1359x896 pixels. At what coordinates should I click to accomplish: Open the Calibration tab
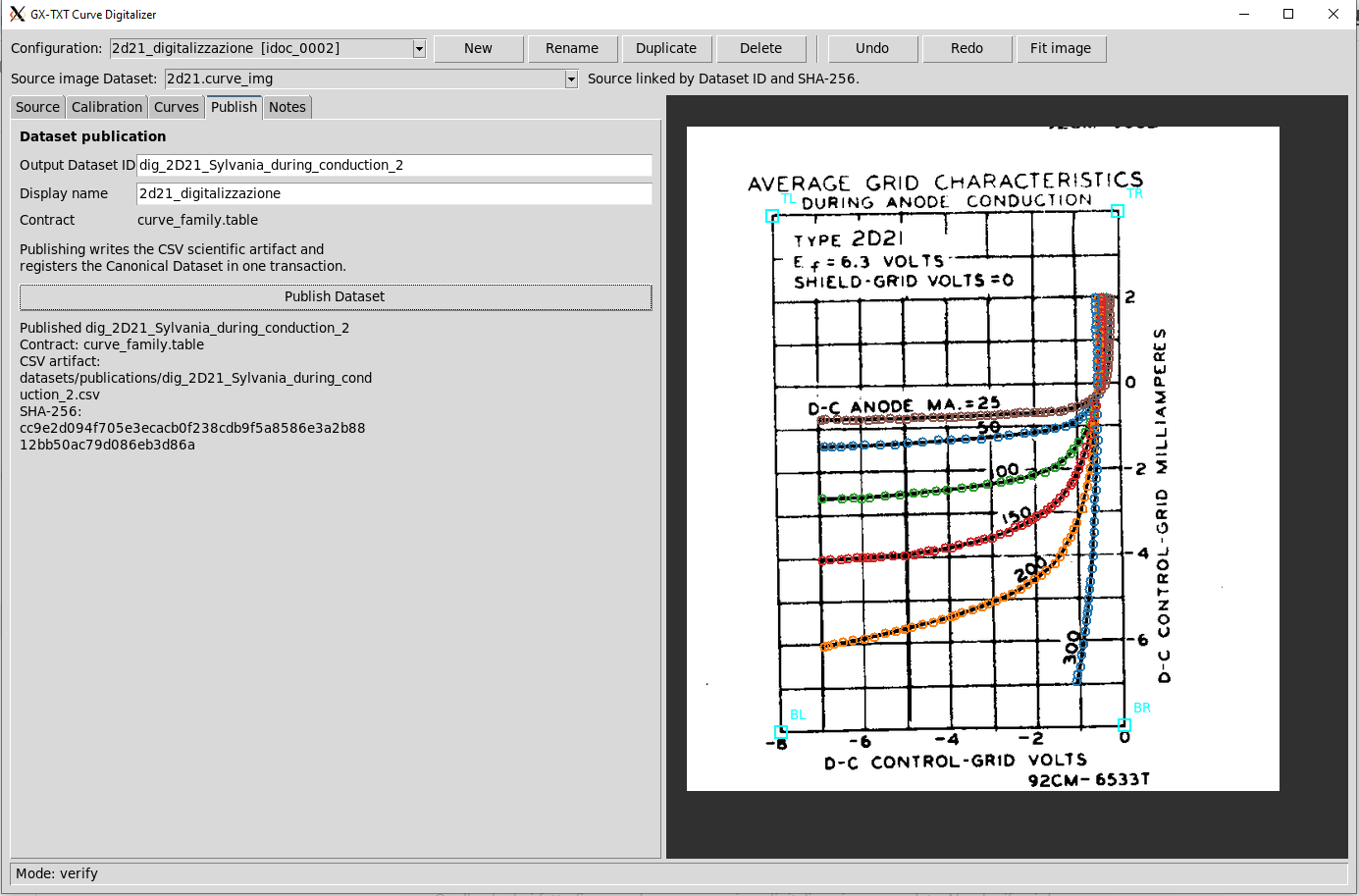[x=107, y=107]
